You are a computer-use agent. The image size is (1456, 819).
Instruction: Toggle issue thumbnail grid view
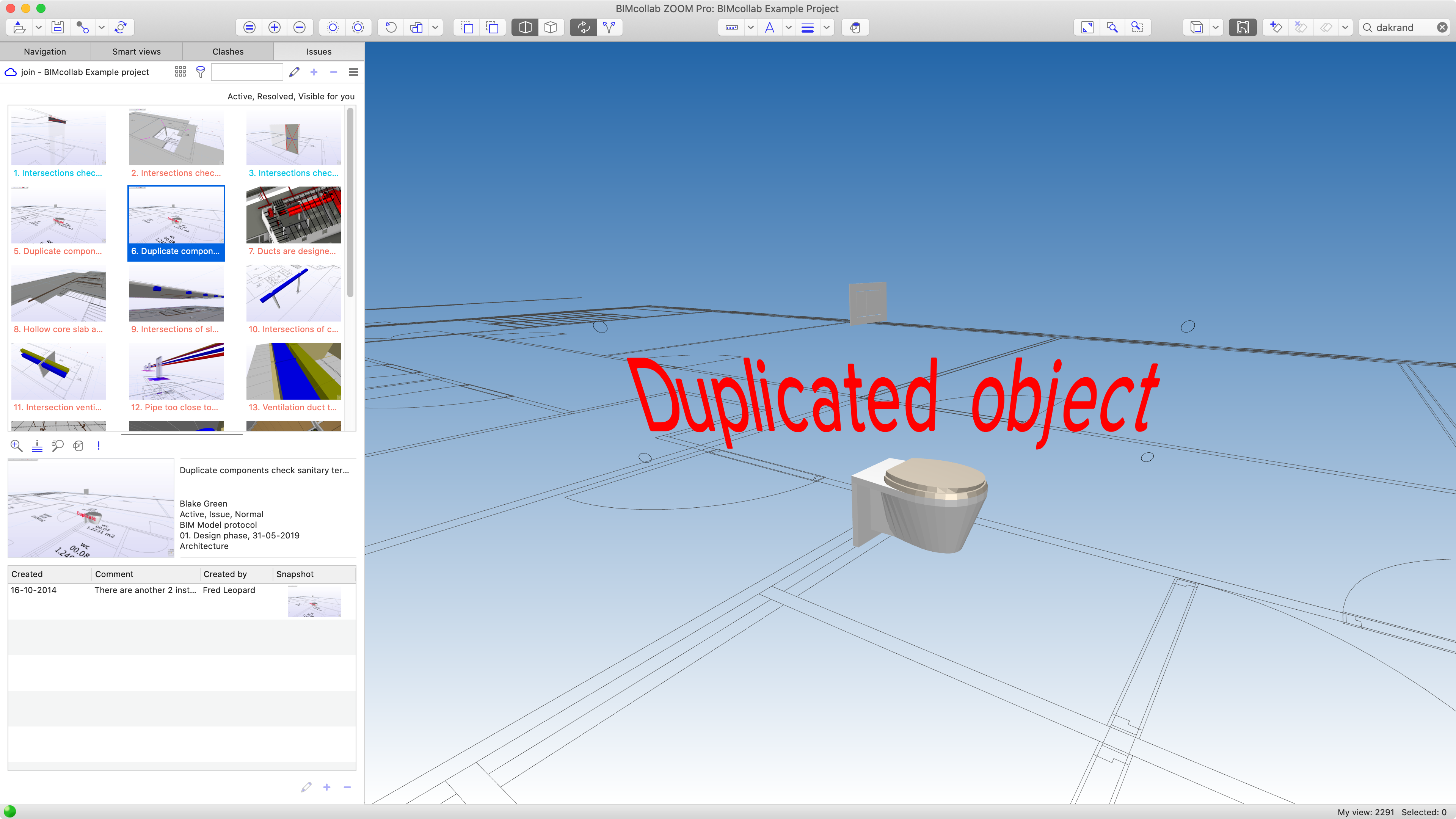pyautogui.click(x=180, y=72)
